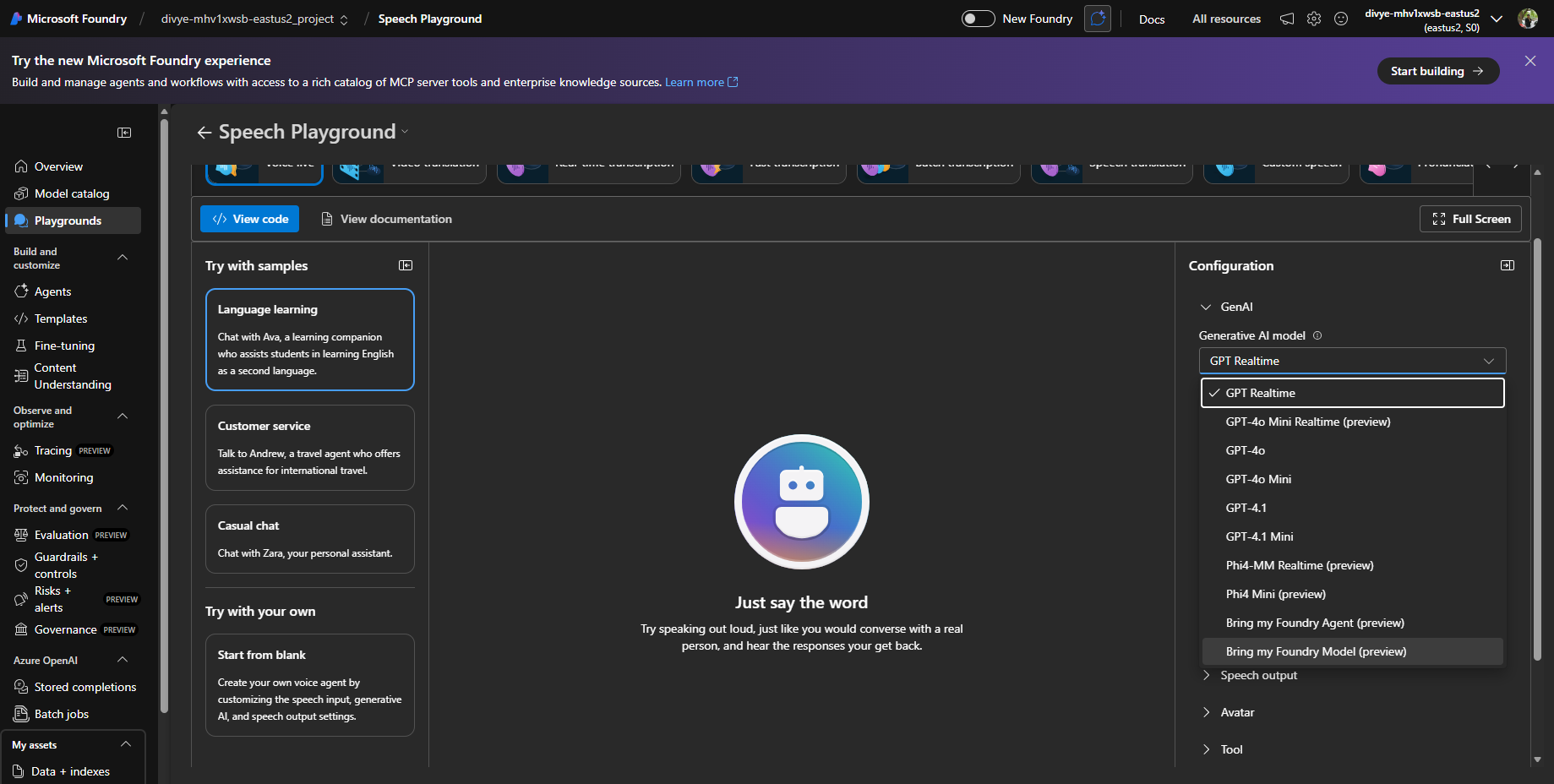This screenshot has width=1554, height=784.
Task: Pick Phi4-MM Realtime (preview) option
Action: (1352, 565)
